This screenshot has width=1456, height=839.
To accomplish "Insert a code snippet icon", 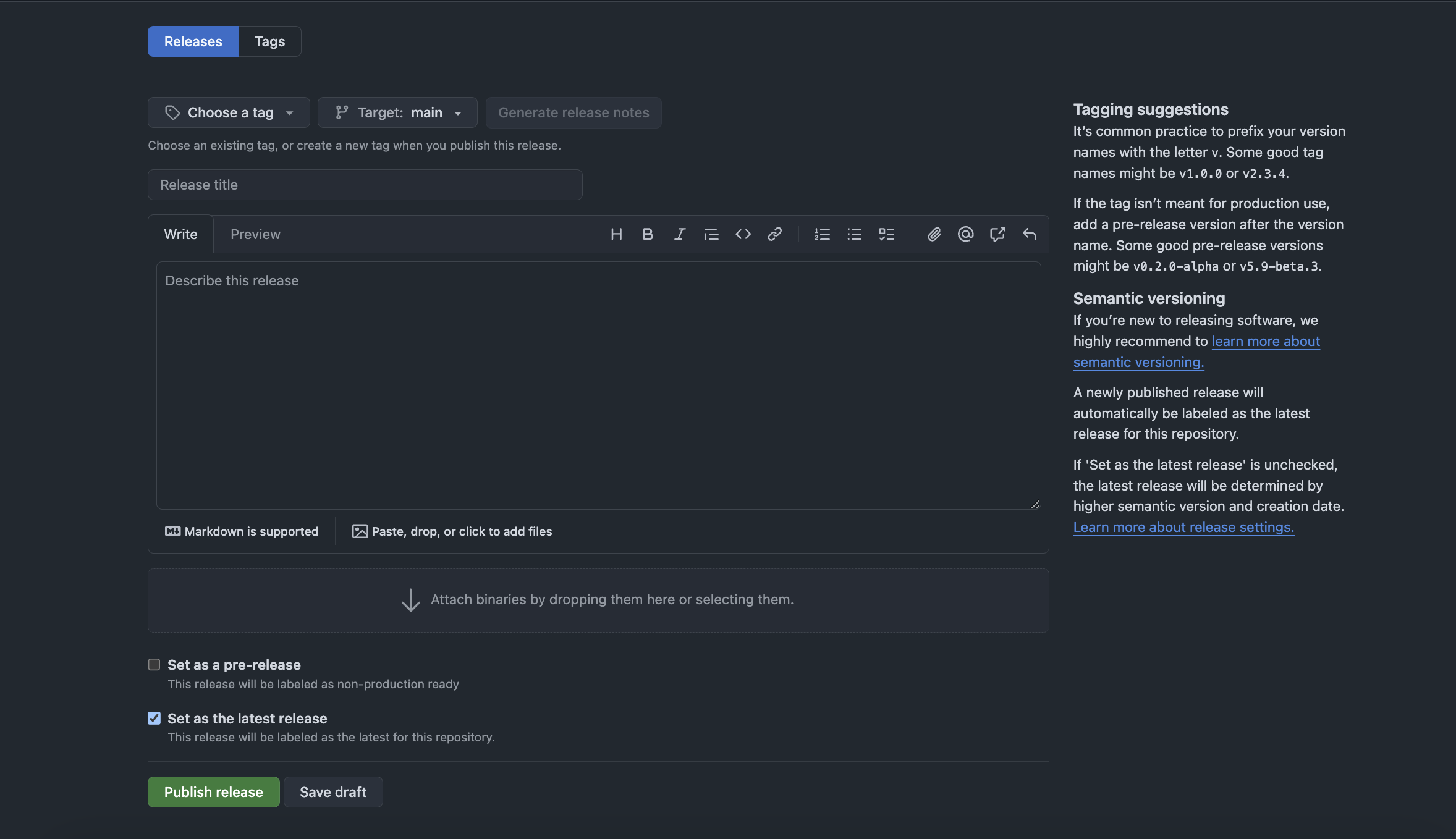I will click(x=743, y=234).
